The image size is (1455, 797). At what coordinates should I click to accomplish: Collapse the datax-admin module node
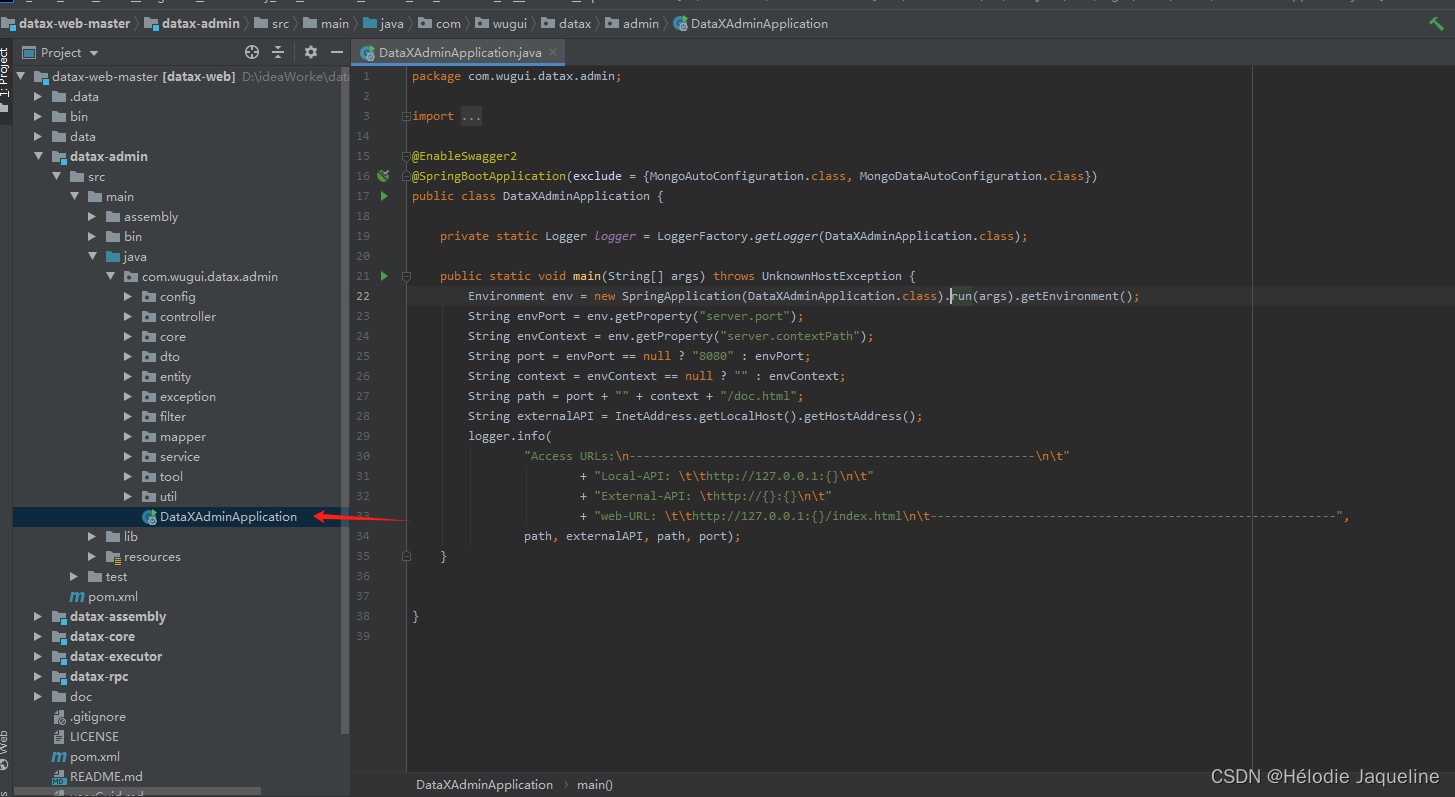[39, 157]
